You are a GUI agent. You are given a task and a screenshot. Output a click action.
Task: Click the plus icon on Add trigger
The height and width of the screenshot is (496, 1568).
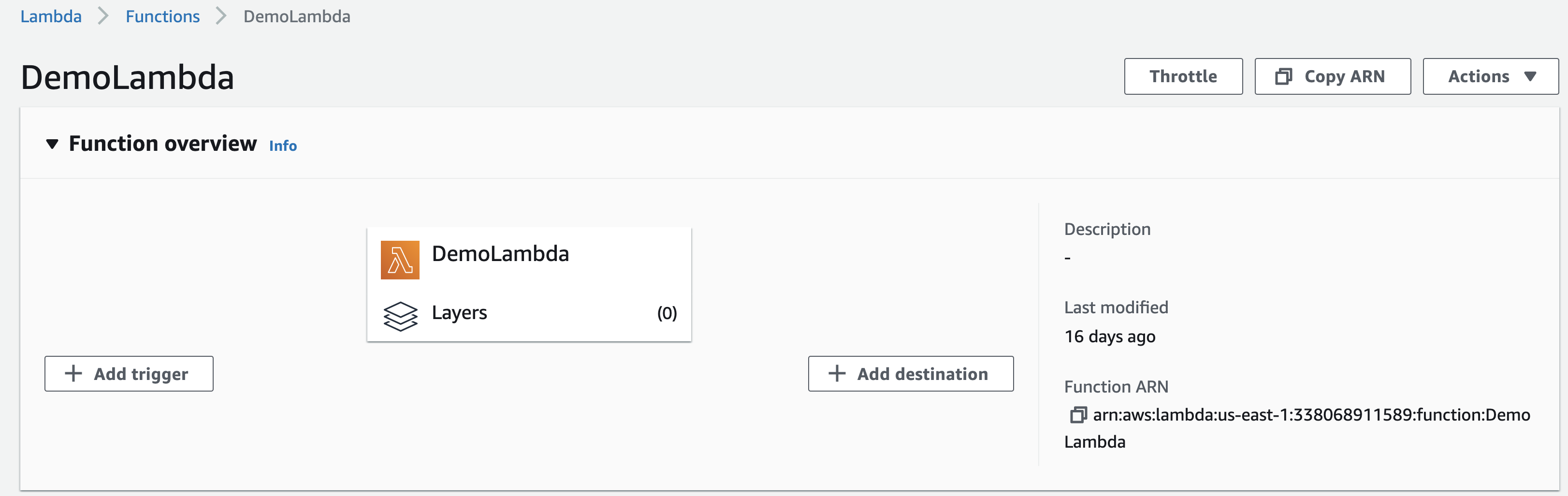[73, 374]
